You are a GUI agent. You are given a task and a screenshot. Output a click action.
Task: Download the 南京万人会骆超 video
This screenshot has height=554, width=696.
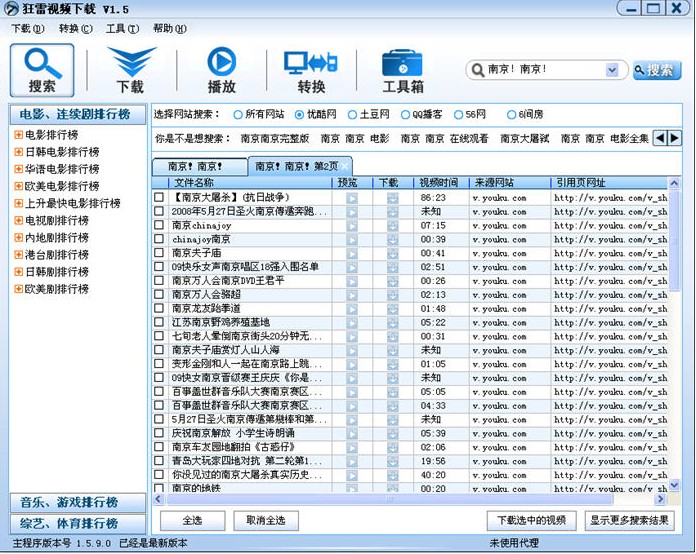tap(392, 295)
